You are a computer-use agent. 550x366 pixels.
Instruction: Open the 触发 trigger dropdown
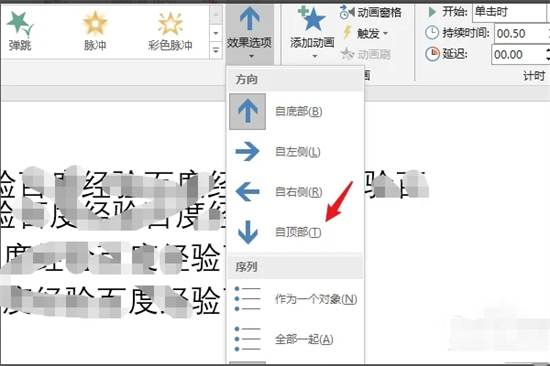(x=365, y=33)
